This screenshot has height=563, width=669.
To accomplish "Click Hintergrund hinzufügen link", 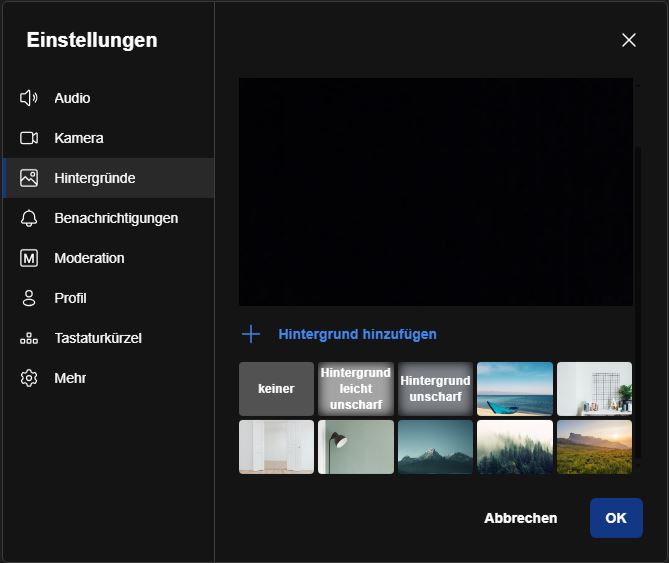I will [x=357, y=334].
